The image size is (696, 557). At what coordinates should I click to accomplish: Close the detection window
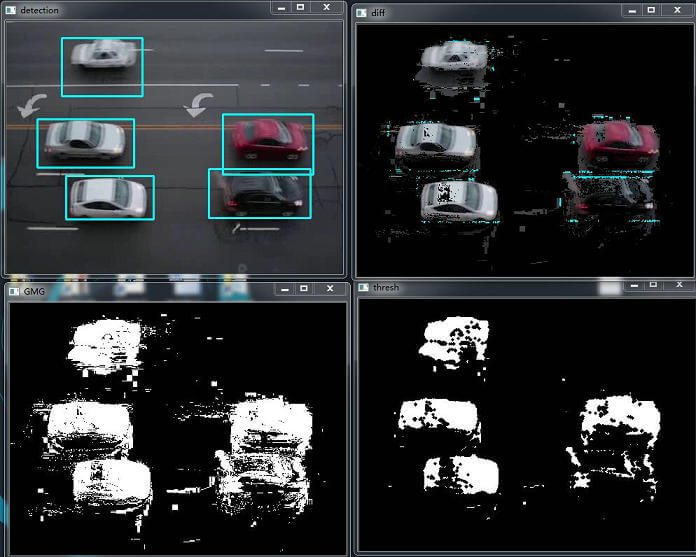[x=327, y=7]
